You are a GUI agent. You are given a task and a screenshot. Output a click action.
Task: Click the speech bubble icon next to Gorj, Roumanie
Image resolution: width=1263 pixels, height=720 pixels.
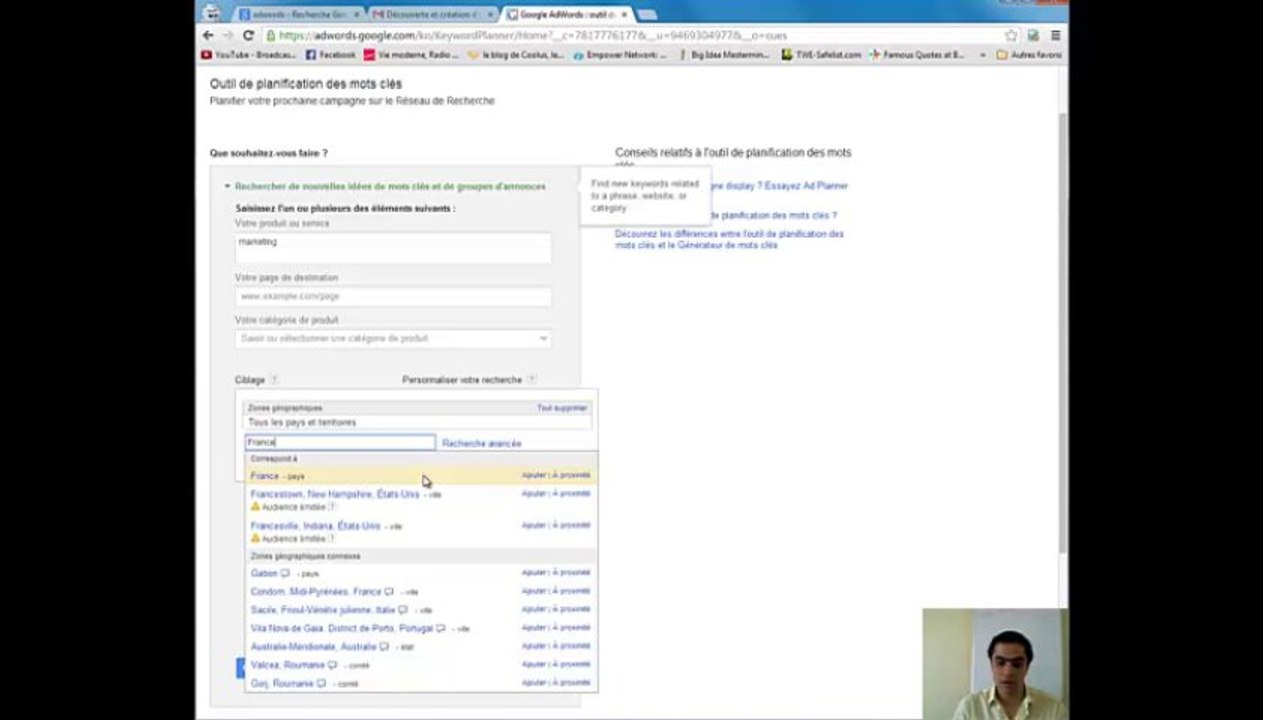321,683
